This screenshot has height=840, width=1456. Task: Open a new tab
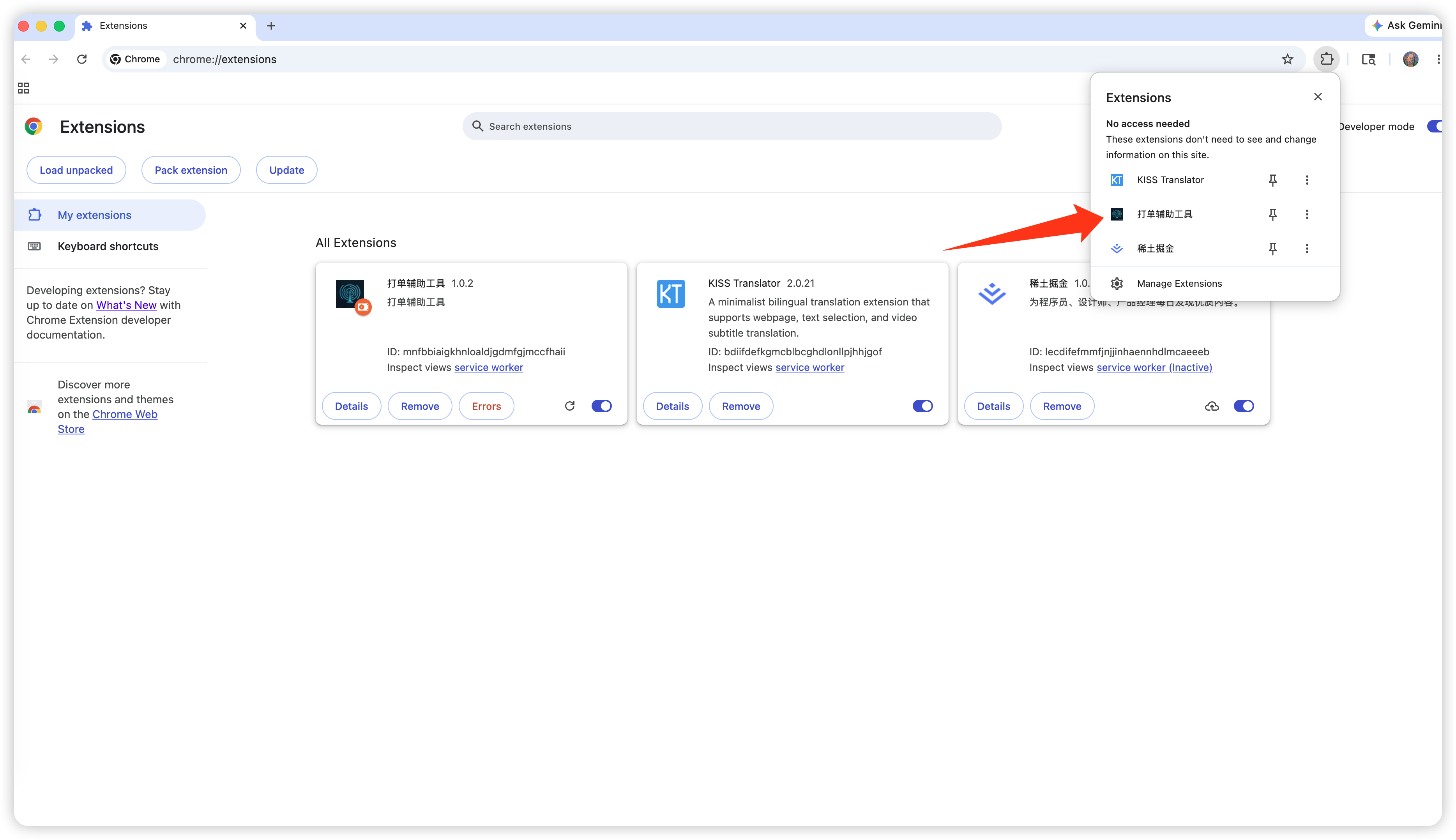tap(271, 25)
